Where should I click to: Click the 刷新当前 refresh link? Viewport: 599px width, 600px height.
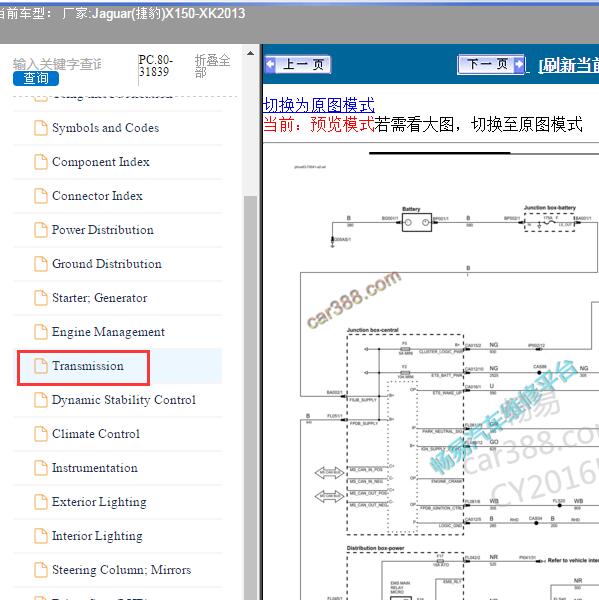coord(568,66)
